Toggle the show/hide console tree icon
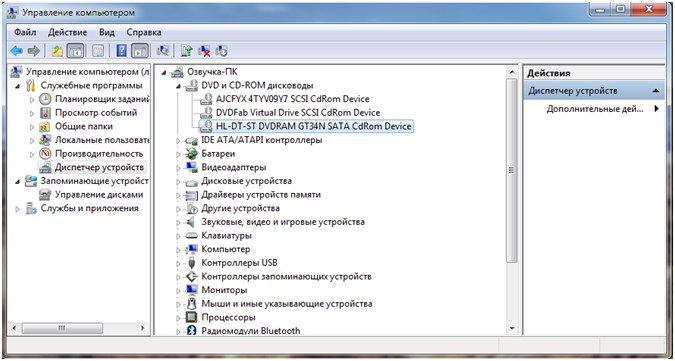 pyautogui.click(x=76, y=51)
